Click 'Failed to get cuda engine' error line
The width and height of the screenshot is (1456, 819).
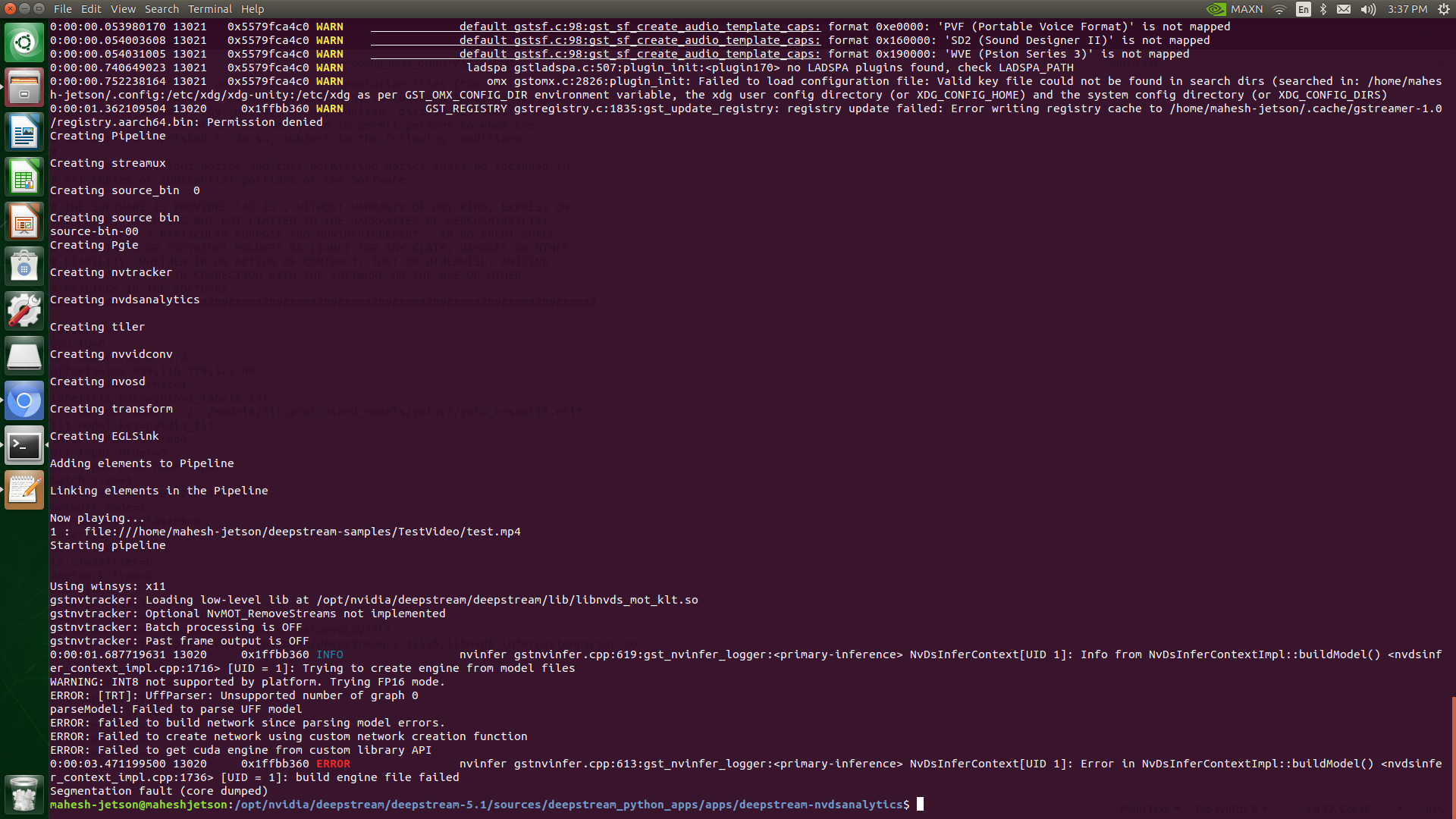pyautogui.click(x=240, y=750)
